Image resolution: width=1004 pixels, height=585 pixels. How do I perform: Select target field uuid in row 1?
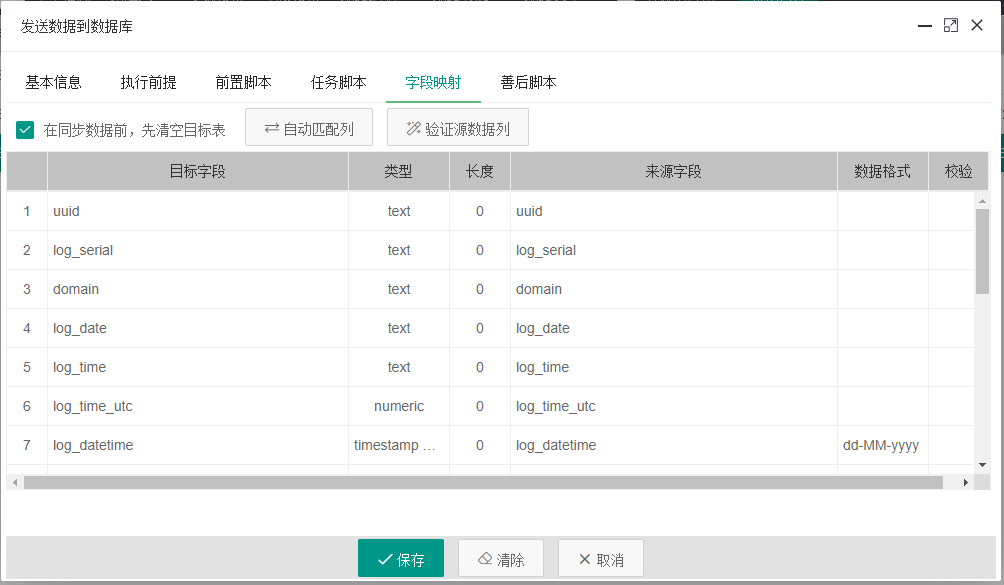pyautogui.click(x=198, y=211)
